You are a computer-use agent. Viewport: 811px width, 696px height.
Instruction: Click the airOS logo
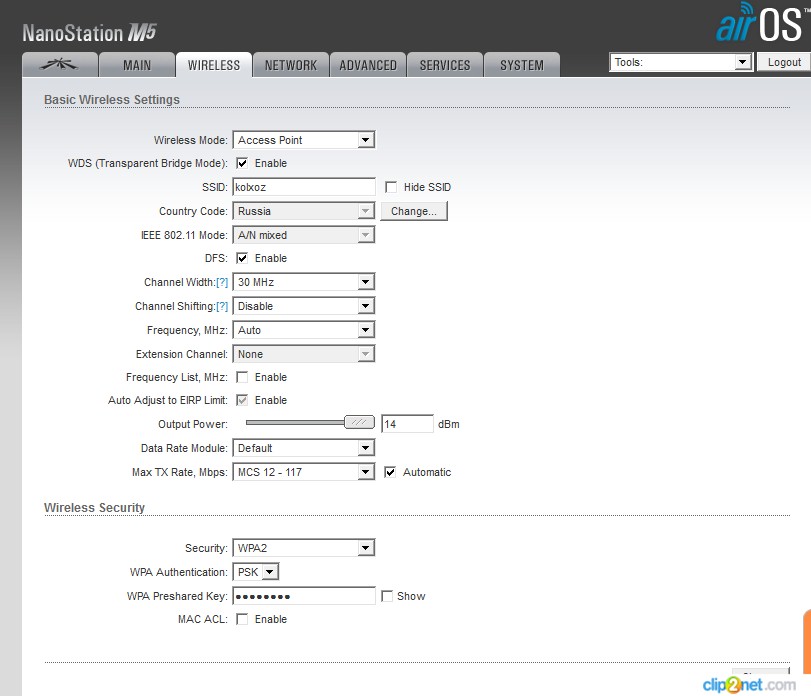(763, 22)
